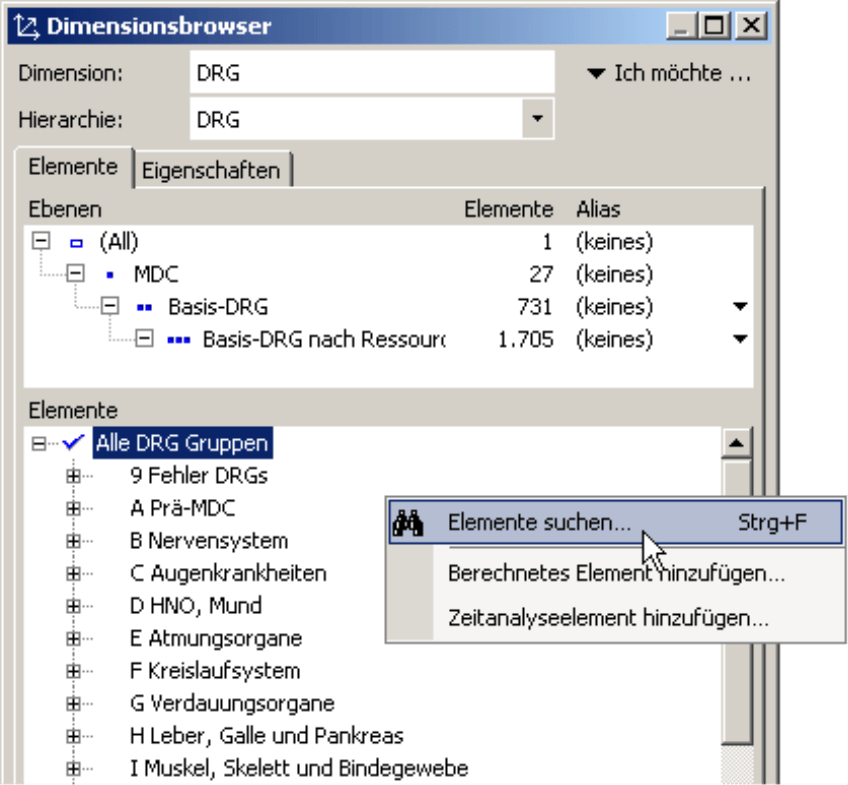The width and height of the screenshot is (848, 785).
Task: Open the Ich möchte menu
Action: click(x=668, y=73)
